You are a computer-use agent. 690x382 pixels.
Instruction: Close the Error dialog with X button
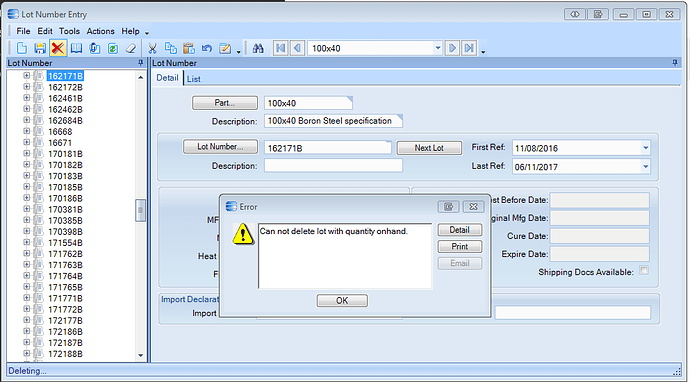point(473,206)
